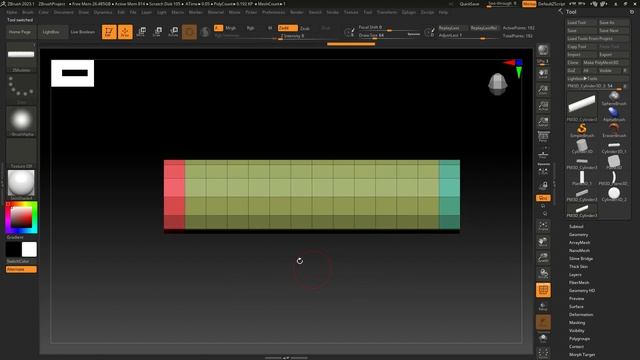Expand the ArrayMesh palette section
Viewport: 640px width, 360px height.
point(579,242)
